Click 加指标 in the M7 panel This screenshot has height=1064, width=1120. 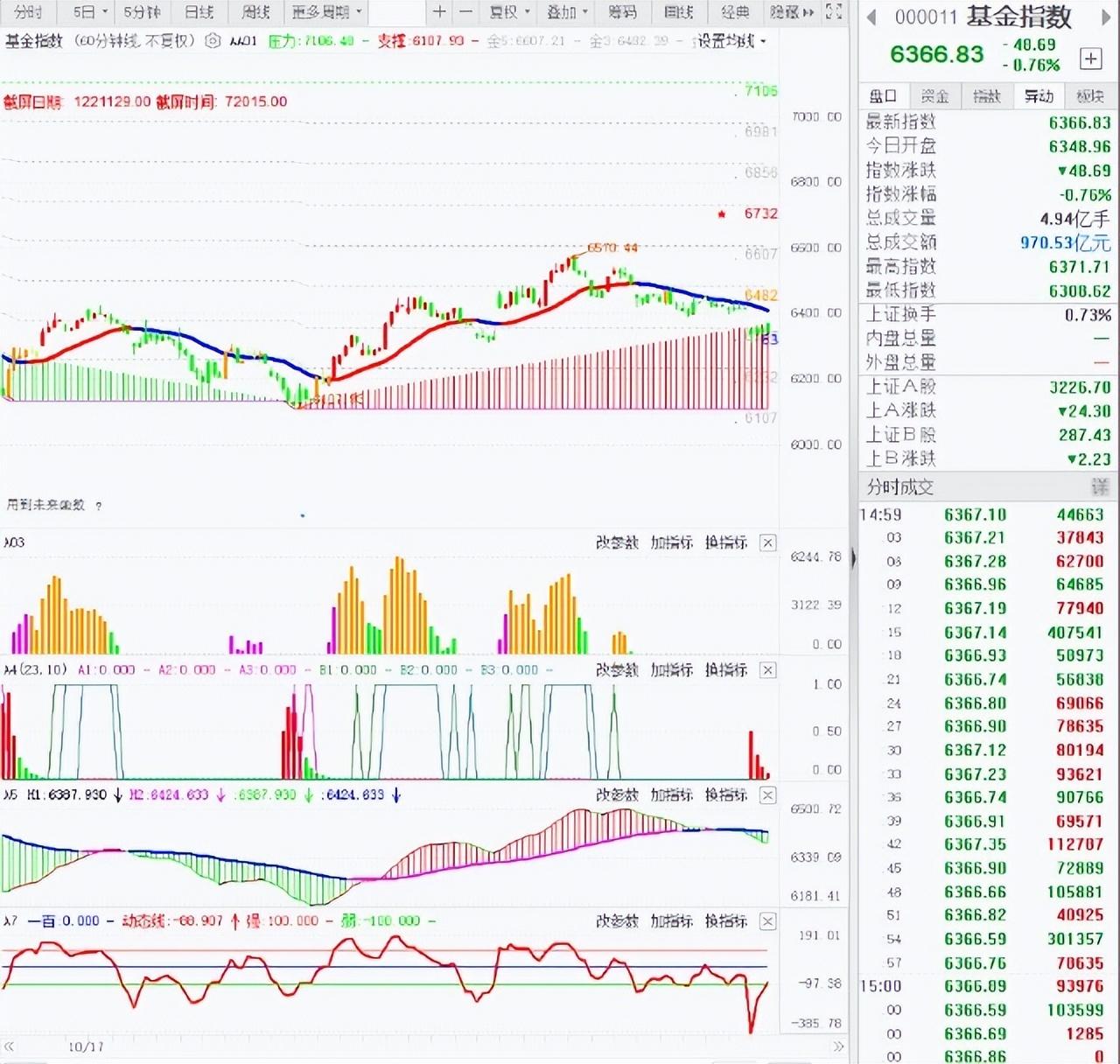point(671,921)
